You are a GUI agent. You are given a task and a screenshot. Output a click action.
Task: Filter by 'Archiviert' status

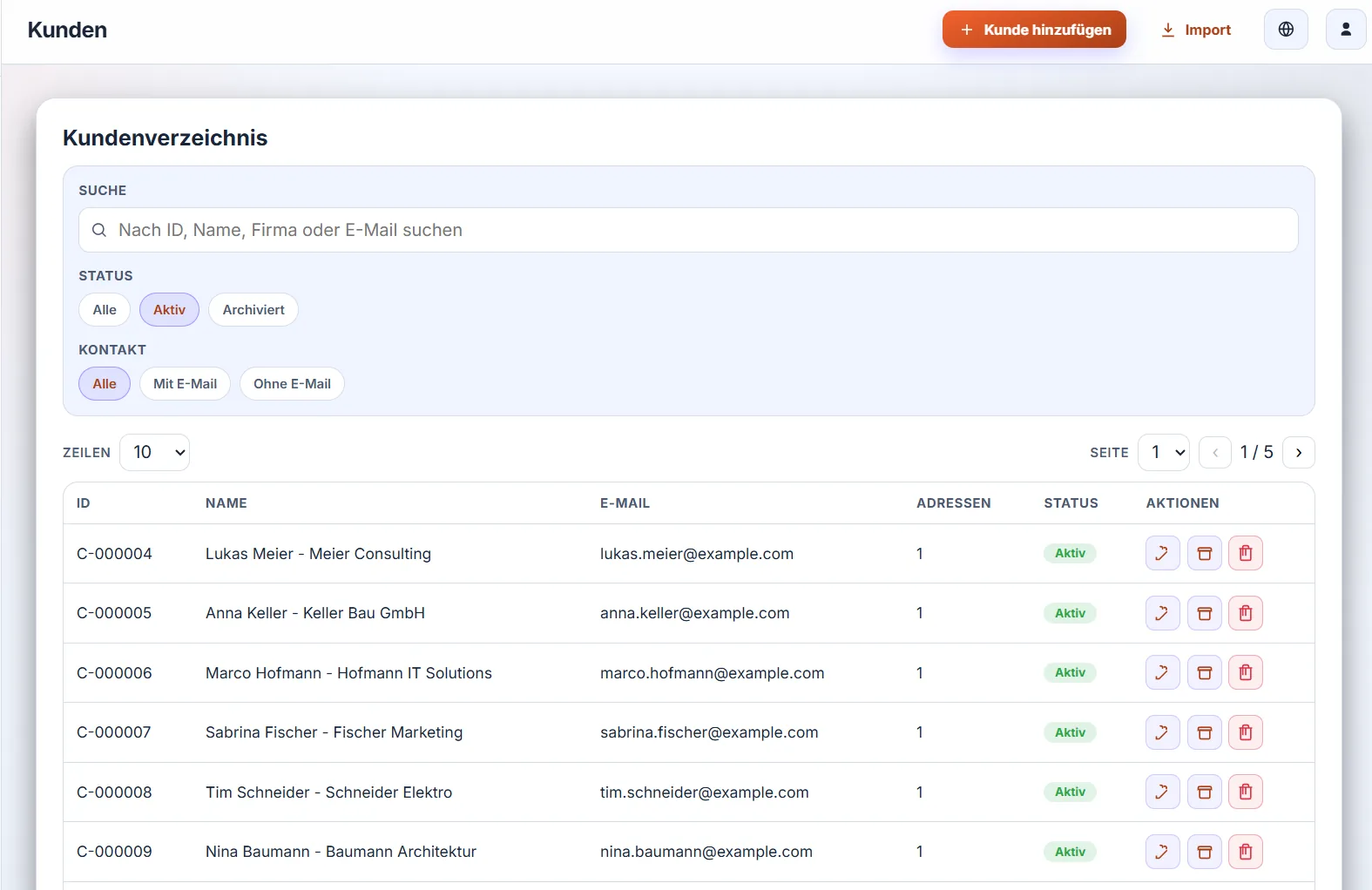[x=253, y=310]
